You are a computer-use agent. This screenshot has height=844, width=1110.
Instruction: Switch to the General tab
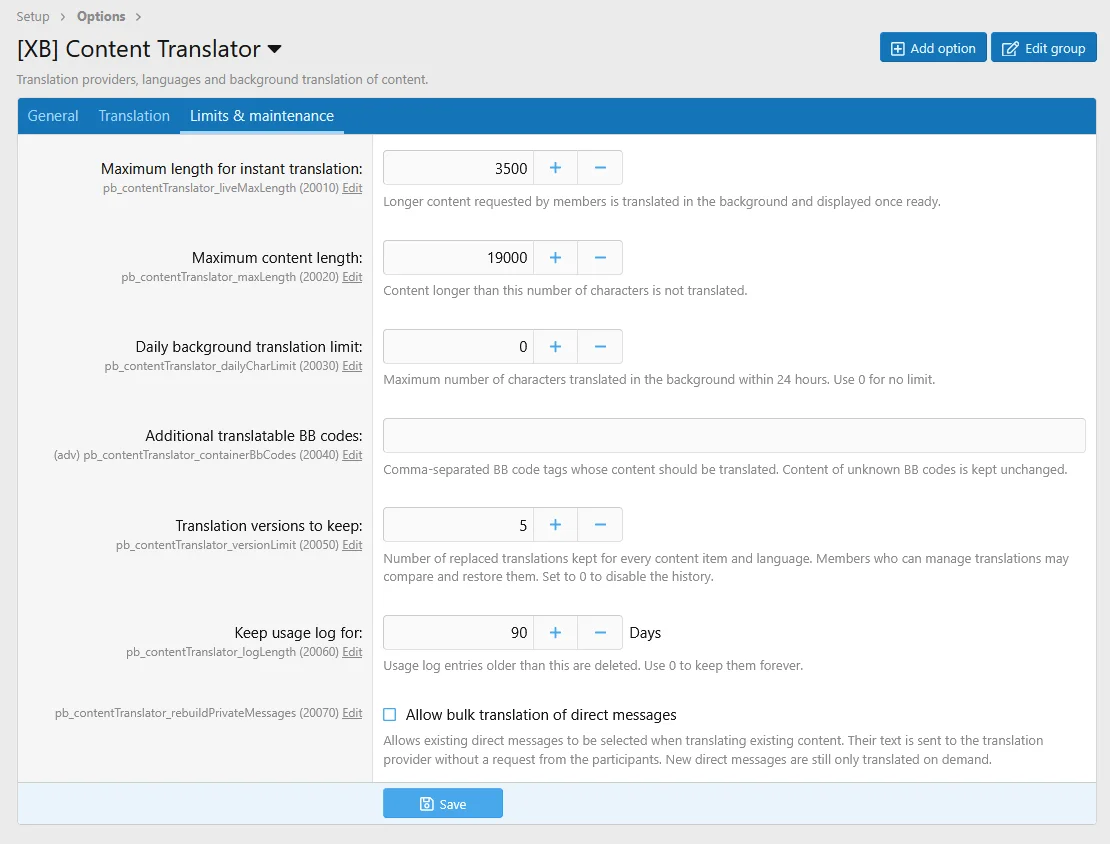tap(53, 116)
